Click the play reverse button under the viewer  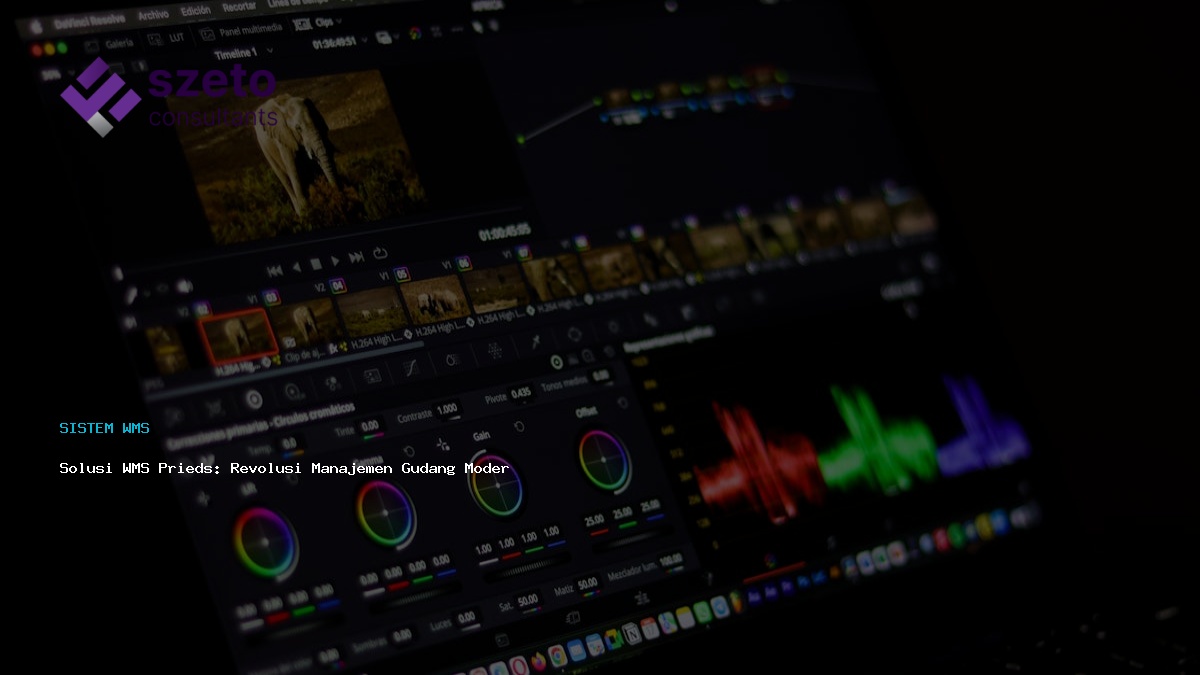point(296,266)
